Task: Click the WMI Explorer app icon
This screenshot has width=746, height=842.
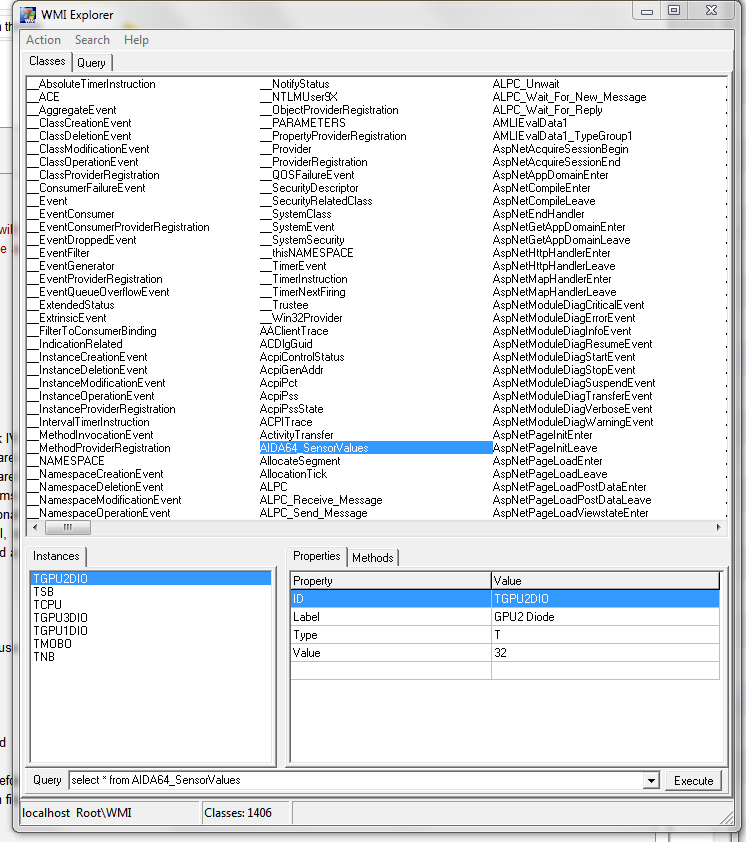Action: [x=28, y=14]
